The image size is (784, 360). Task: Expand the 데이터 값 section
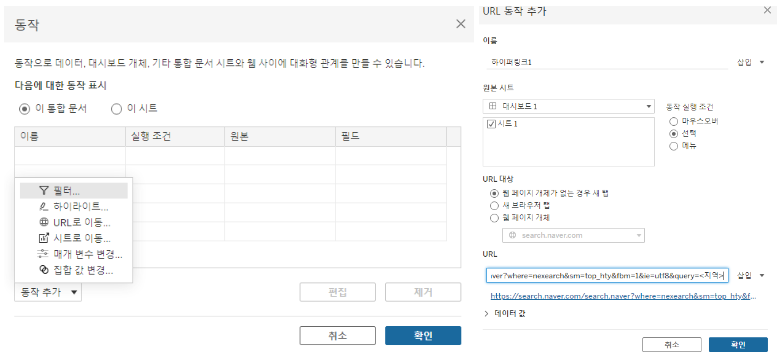click(x=506, y=314)
